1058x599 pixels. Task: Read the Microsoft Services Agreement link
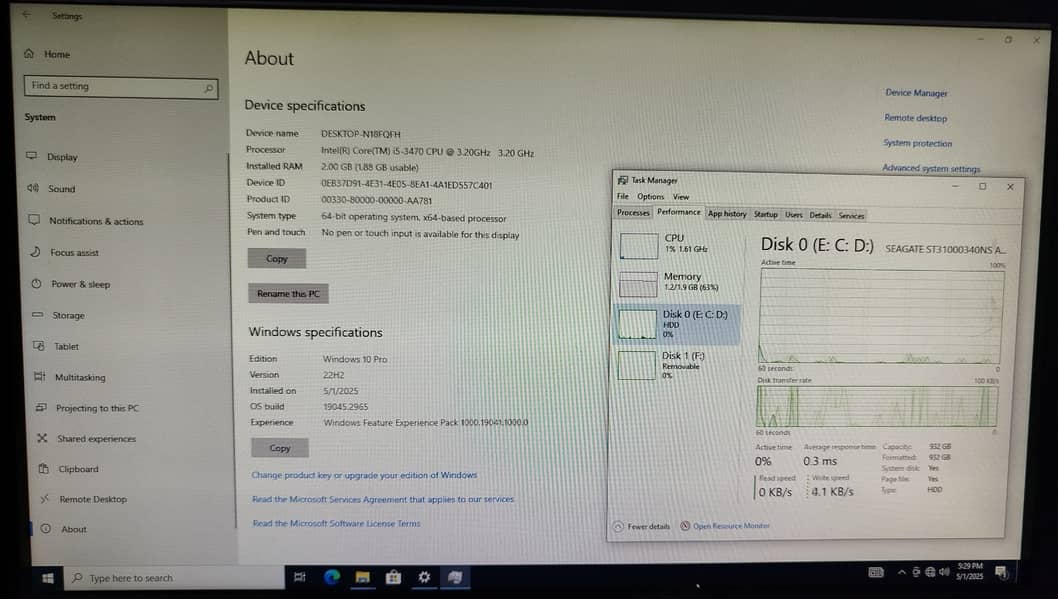[x=383, y=499]
